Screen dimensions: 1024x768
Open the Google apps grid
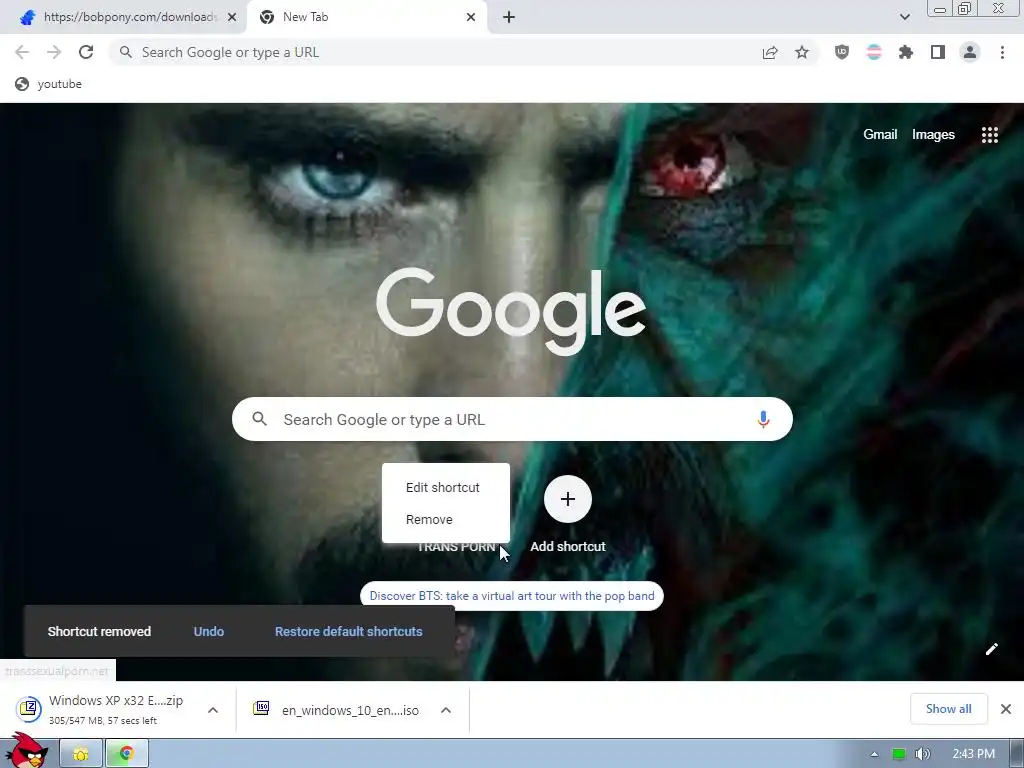pos(989,135)
